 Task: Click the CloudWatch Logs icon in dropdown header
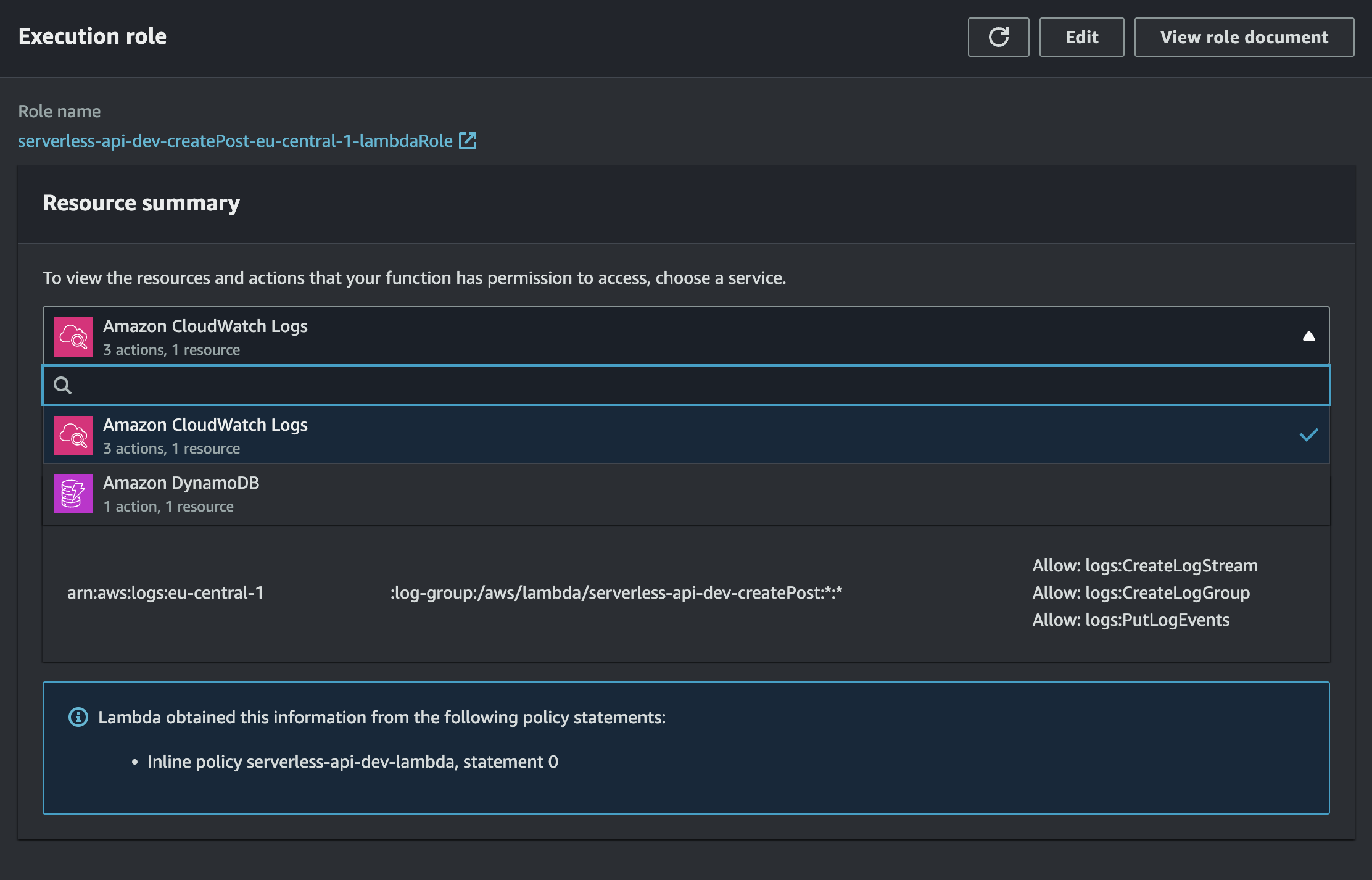point(73,337)
